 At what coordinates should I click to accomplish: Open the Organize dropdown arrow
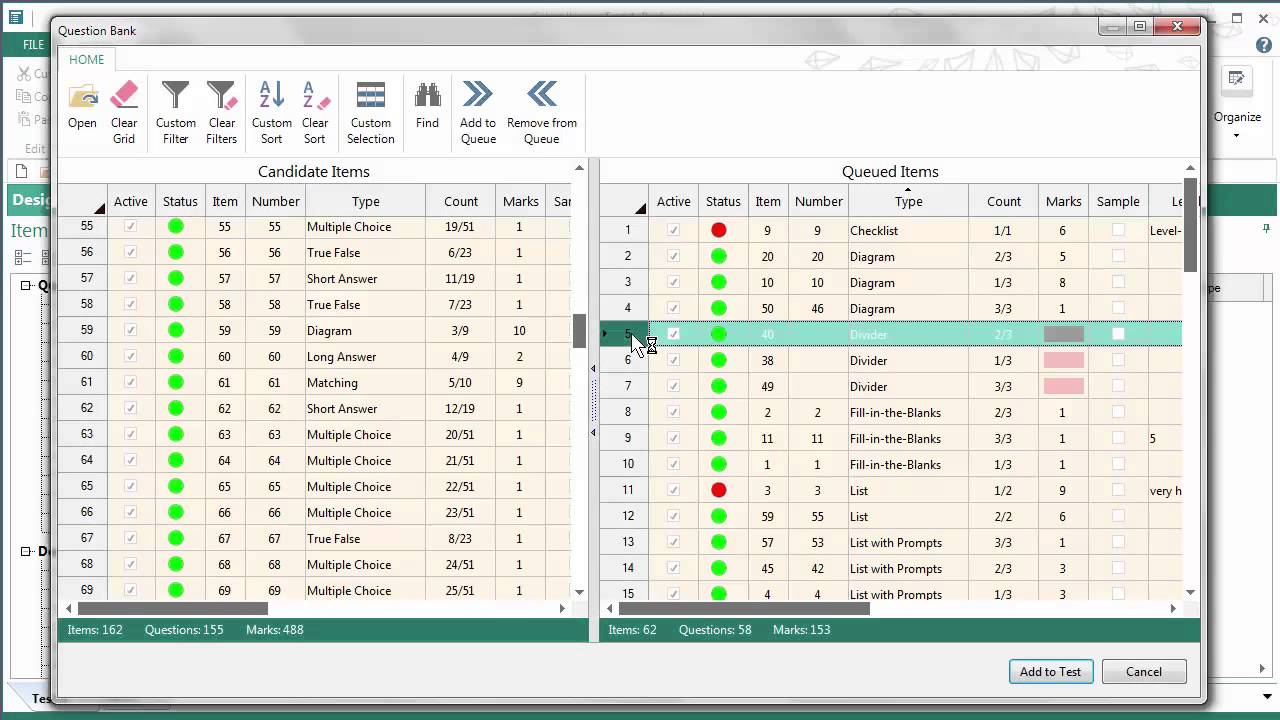(x=1237, y=136)
